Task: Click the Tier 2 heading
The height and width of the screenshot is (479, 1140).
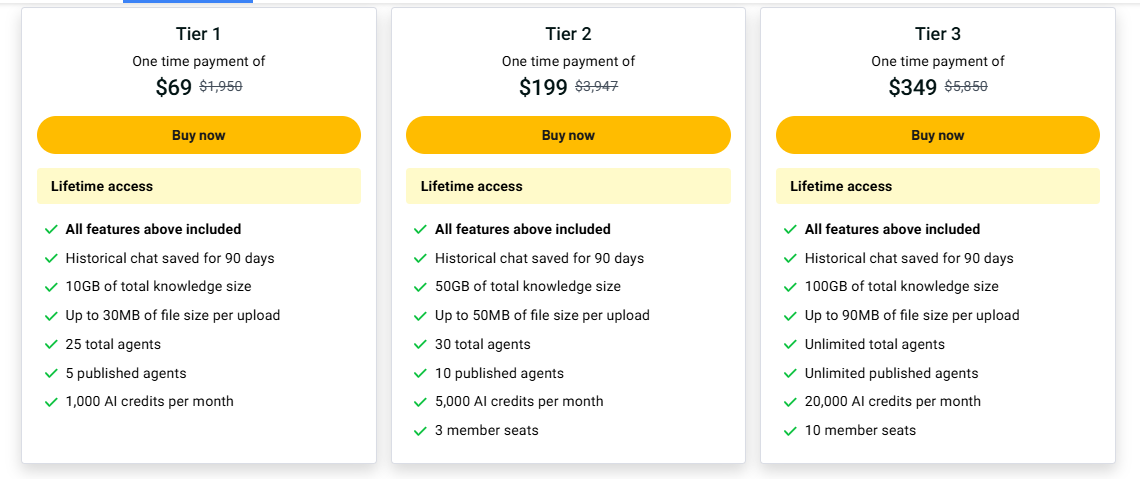Action: pos(568,34)
